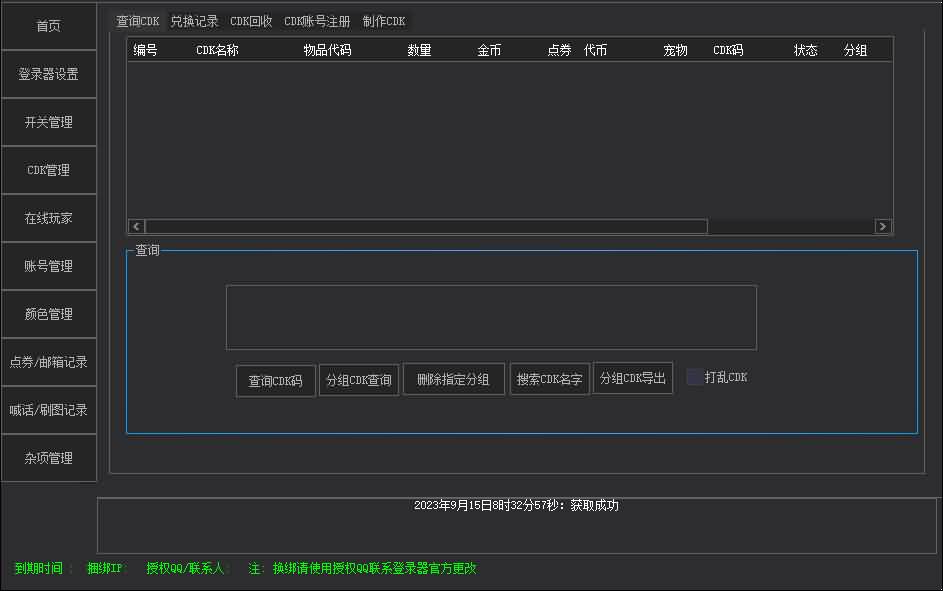Viewport: 943px width, 591px height.
Task: Click the CDK名称 column header
Action: (x=217, y=50)
